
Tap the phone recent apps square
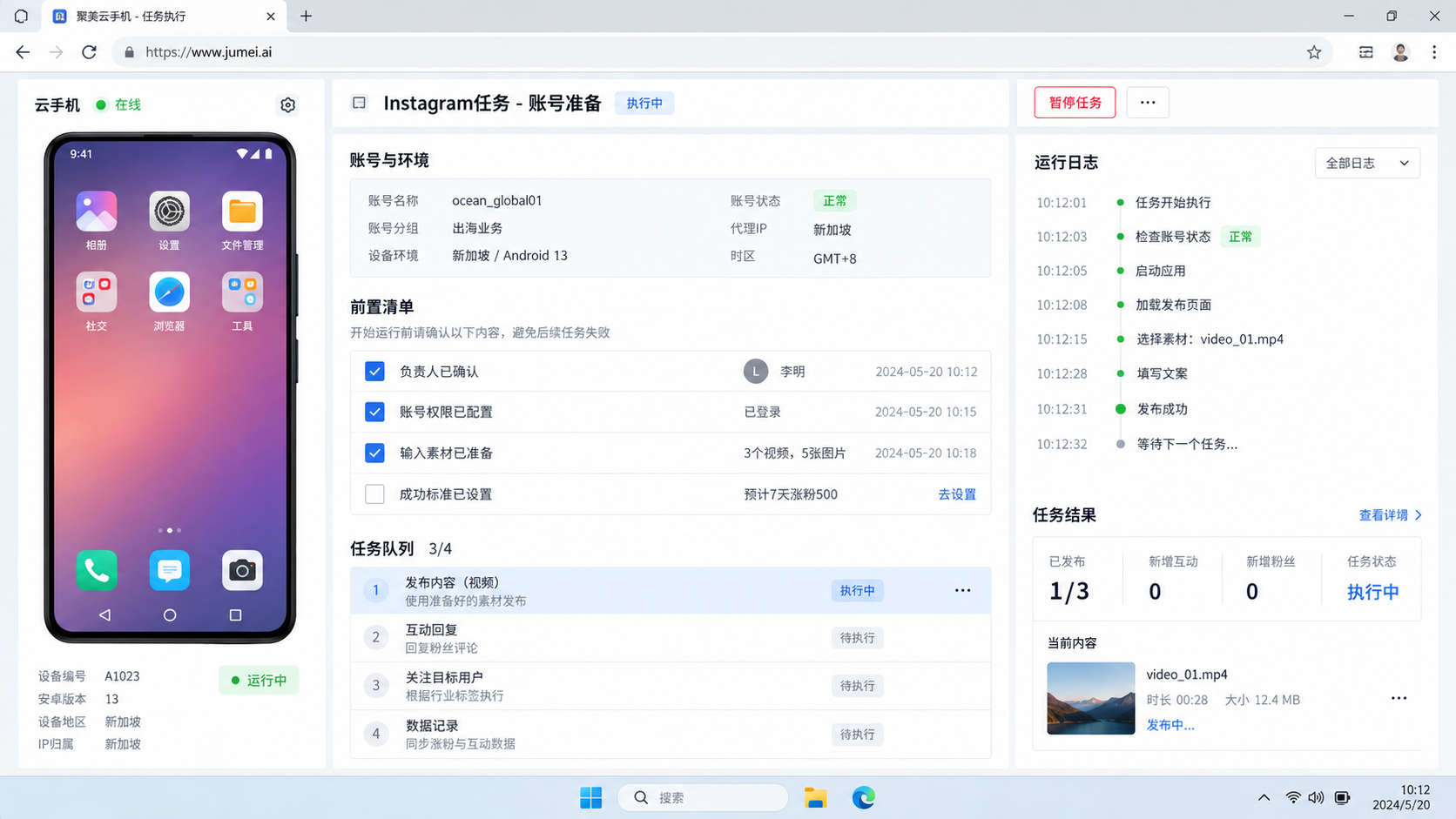coord(235,614)
